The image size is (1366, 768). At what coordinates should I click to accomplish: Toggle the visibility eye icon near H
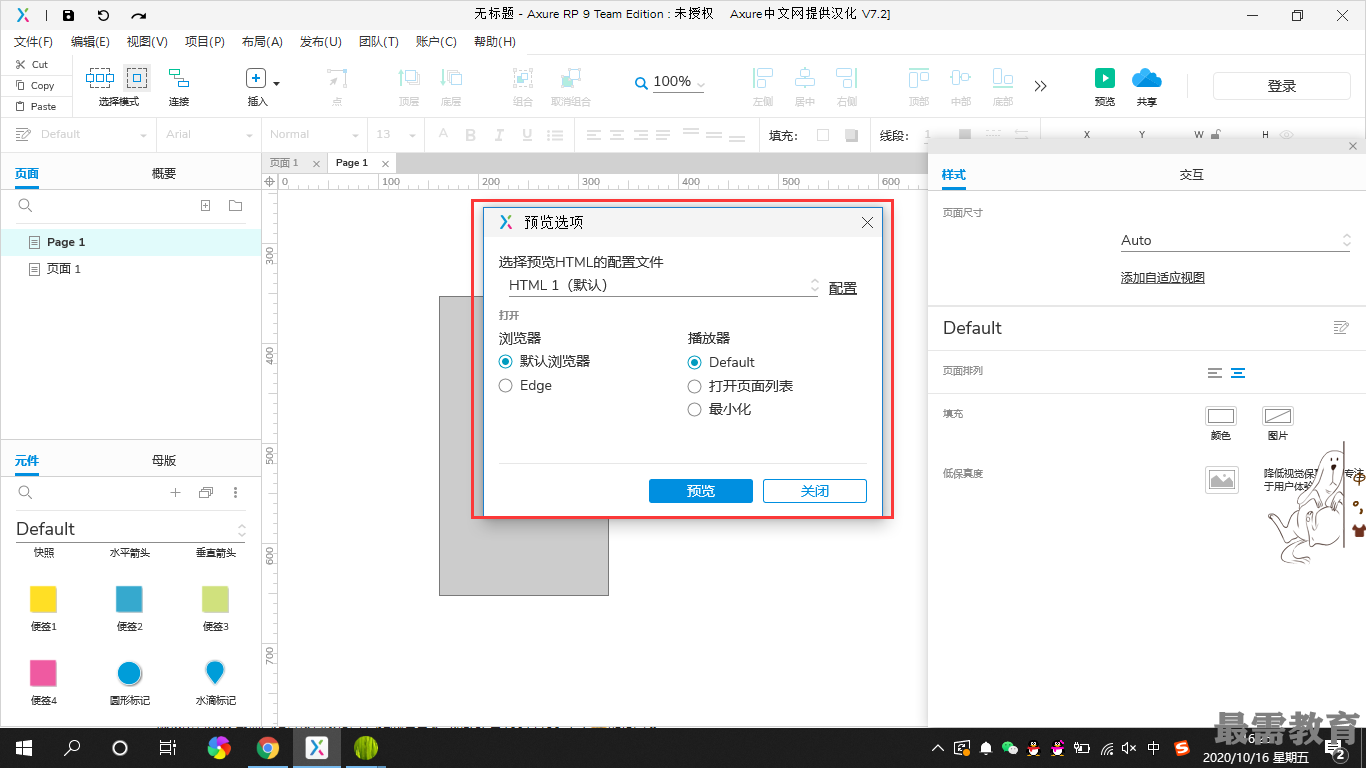[1287, 134]
